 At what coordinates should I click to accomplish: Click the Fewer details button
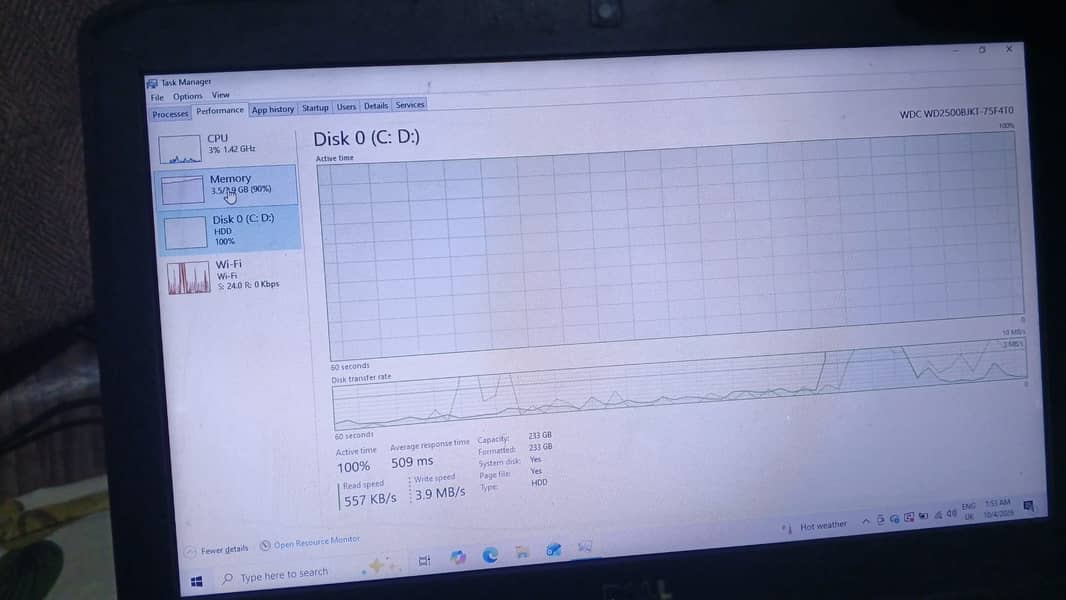tap(218, 550)
